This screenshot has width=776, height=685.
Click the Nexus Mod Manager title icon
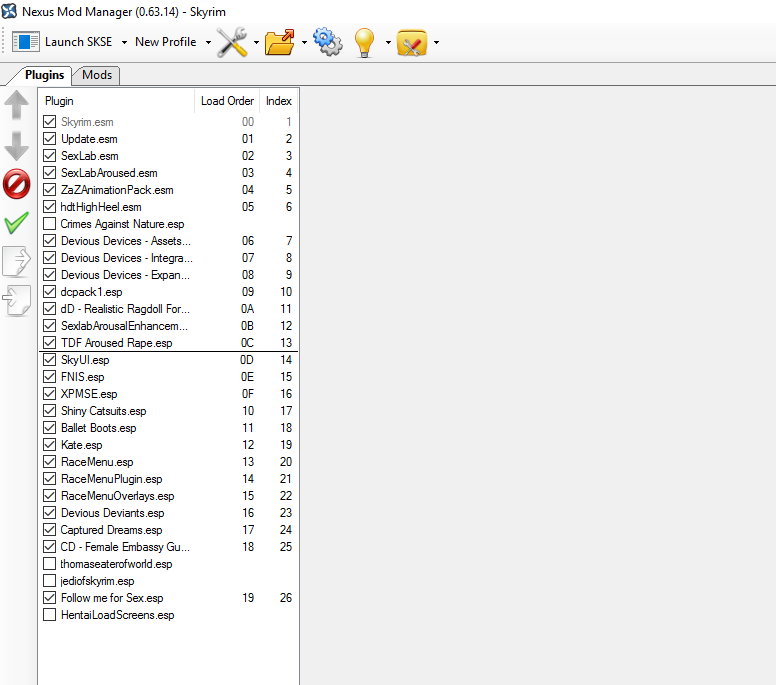(x=9, y=11)
